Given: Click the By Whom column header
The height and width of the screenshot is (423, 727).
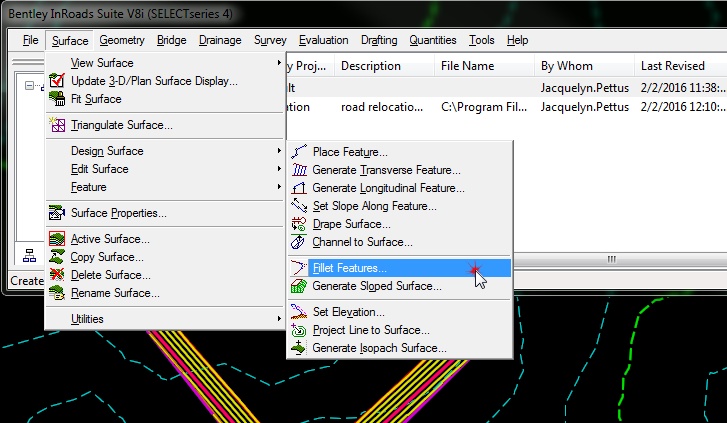Looking at the screenshot, I should 584,66.
